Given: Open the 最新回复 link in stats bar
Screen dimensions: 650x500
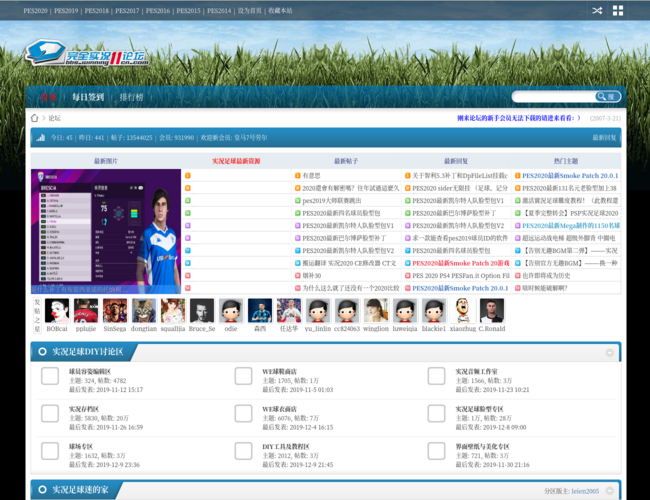Looking at the screenshot, I should pos(604,138).
